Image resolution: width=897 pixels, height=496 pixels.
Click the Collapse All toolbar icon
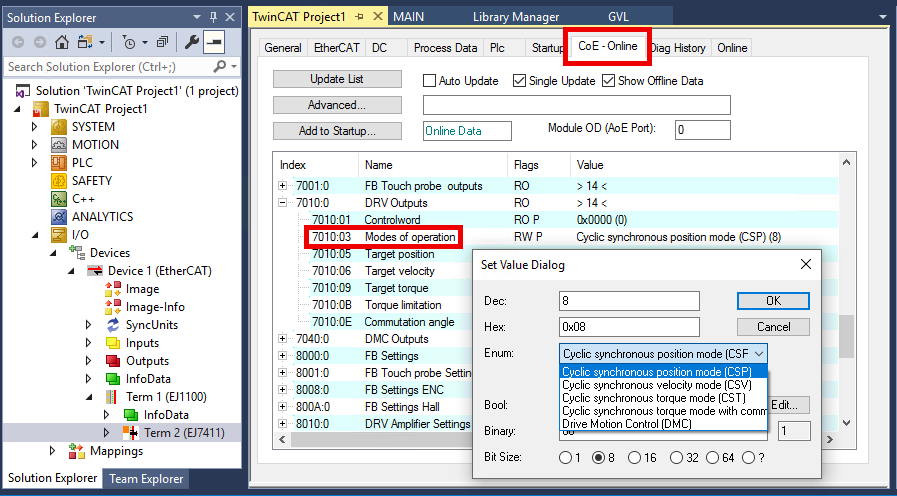(x=163, y=42)
